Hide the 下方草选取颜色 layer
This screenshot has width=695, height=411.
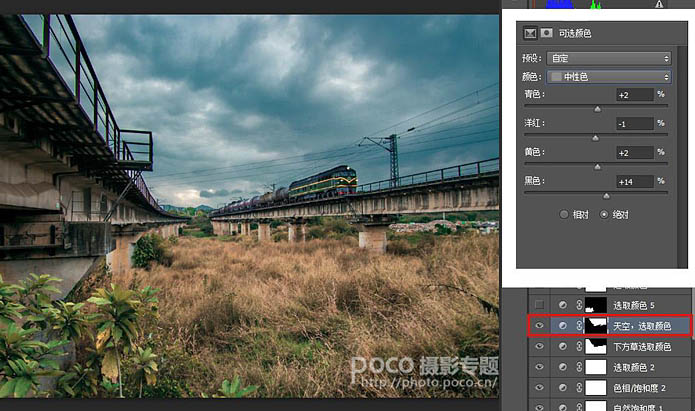[x=539, y=346]
